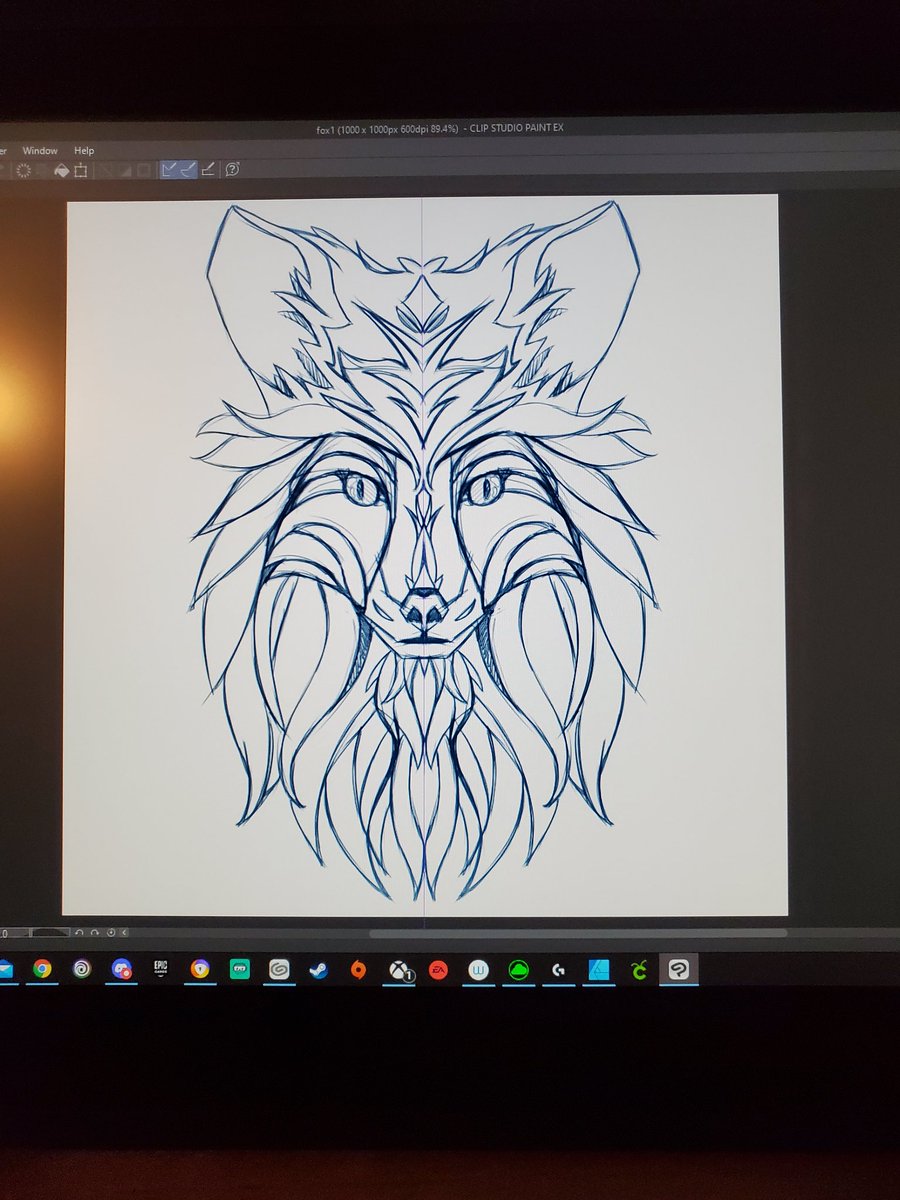The width and height of the screenshot is (900, 1200).
Task: Open Mail from the taskbar
Action: (x=4, y=968)
